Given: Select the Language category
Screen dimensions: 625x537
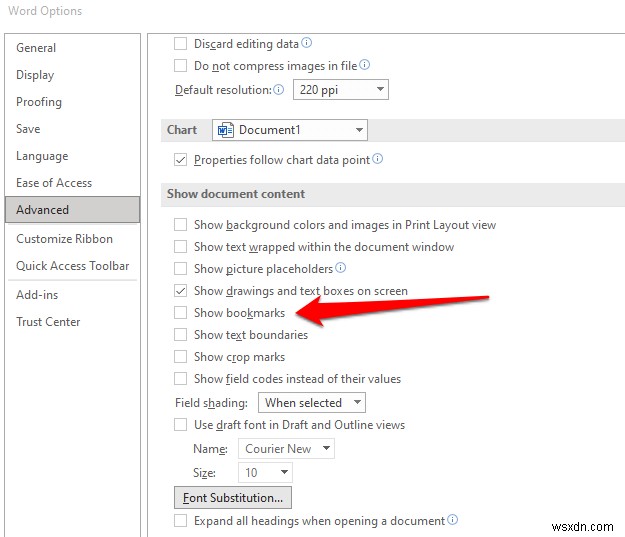Looking at the screenshot, I should point(73,156).
